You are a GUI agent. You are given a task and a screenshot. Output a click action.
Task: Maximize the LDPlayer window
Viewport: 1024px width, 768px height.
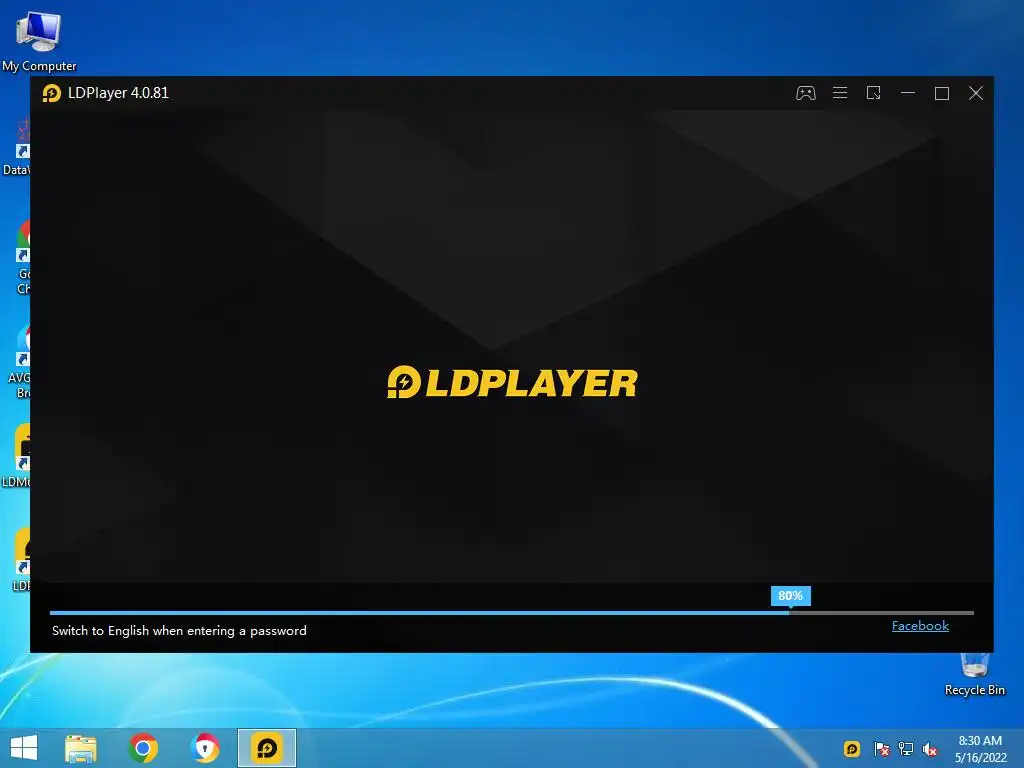tap(942, 93)
